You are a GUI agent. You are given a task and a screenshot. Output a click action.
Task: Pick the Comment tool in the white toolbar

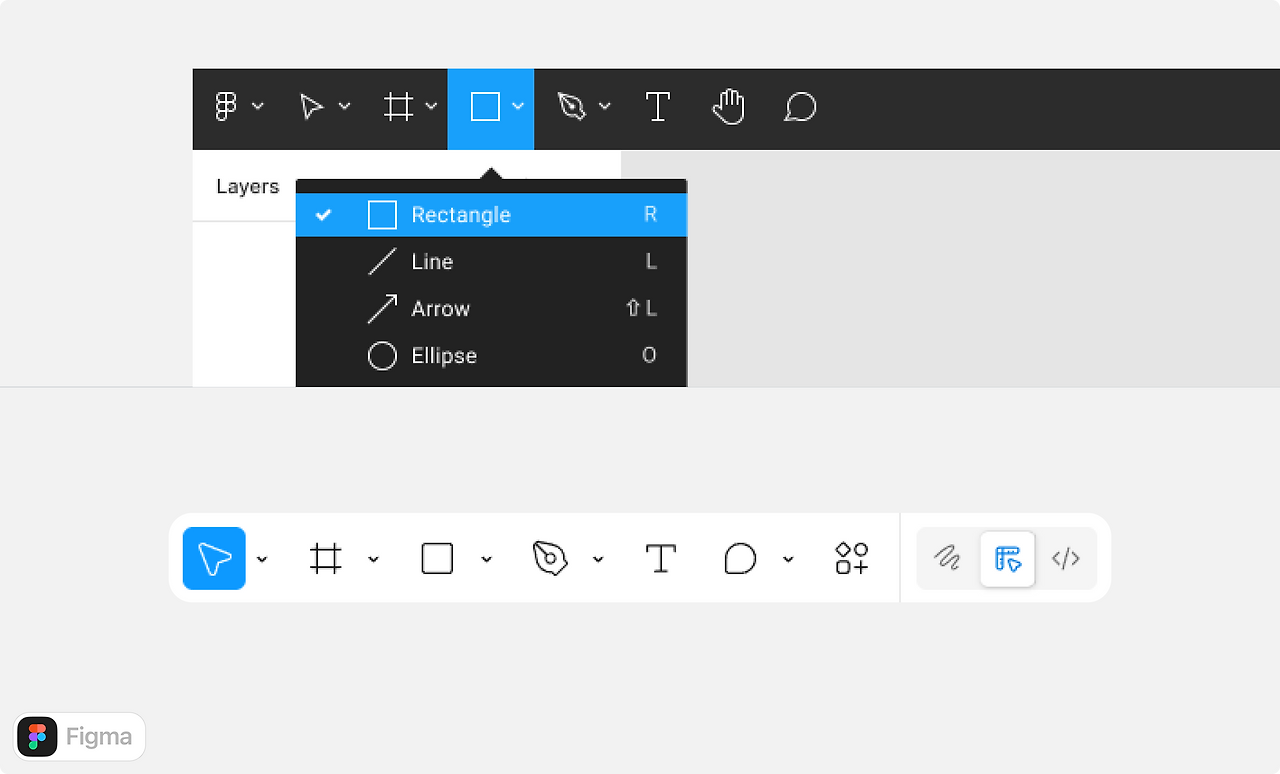click(740, 558)
